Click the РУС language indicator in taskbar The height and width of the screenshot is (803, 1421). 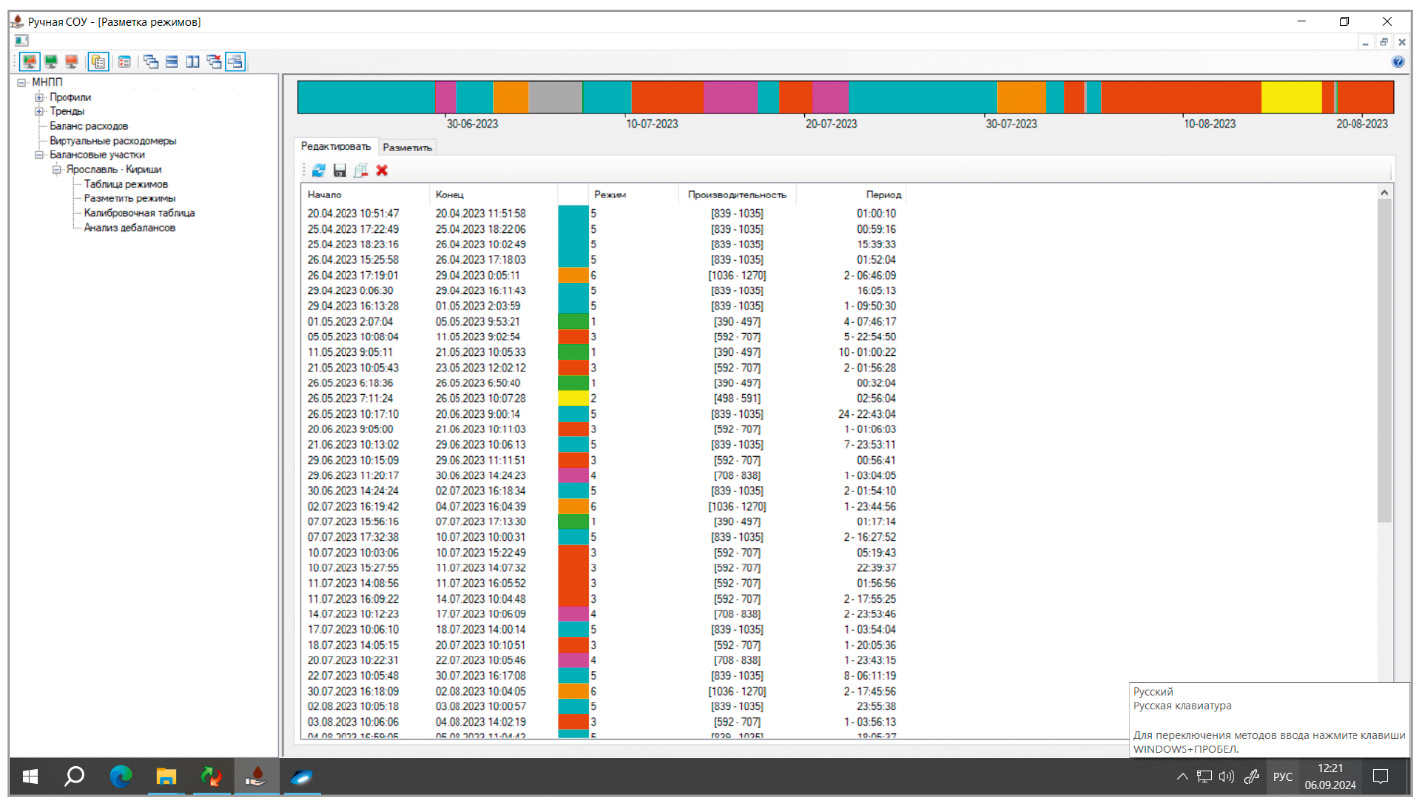1282,777
